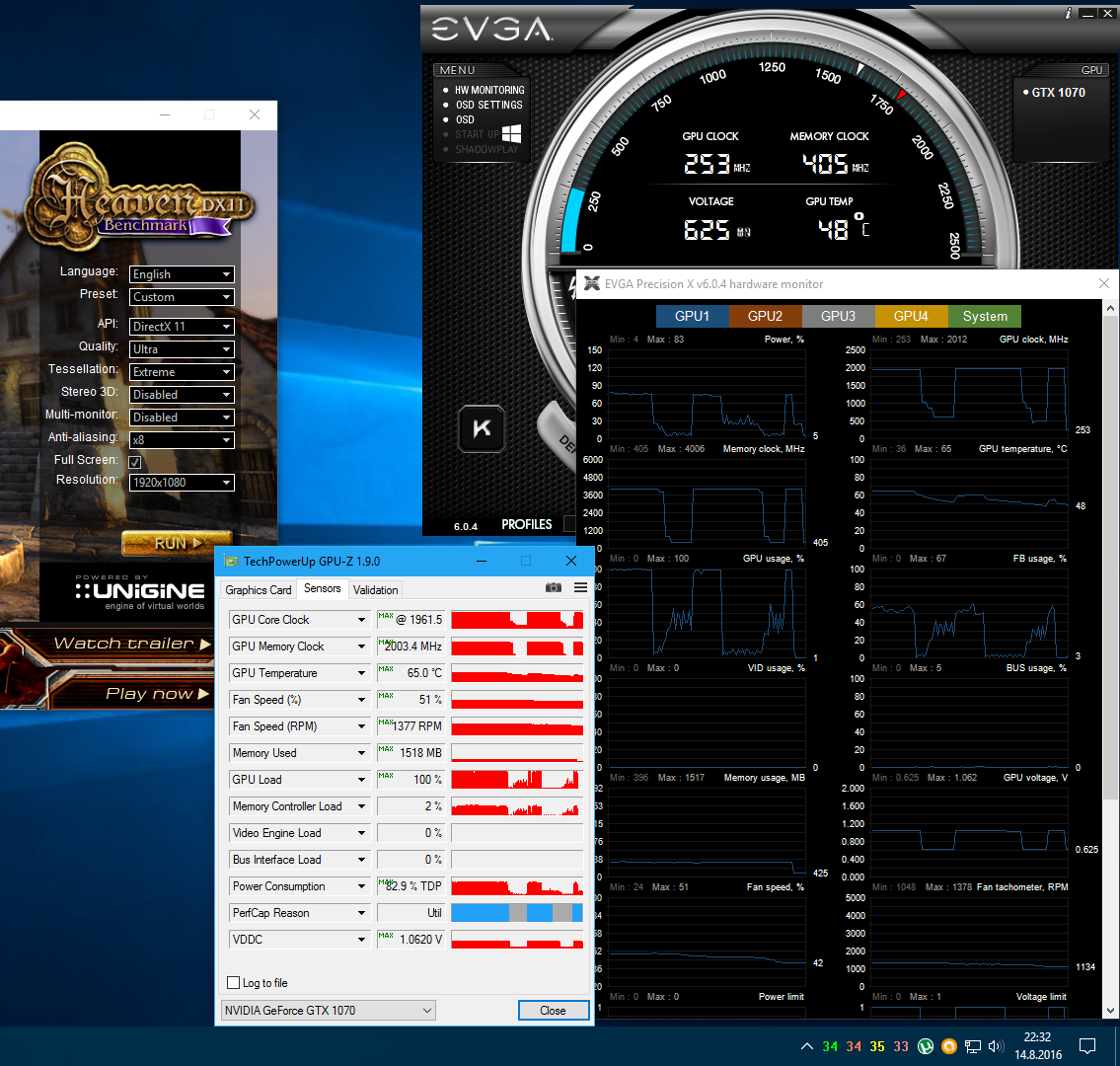This screenshot has width=1120, height=1066.
Task: Open the Stereo 3D dropdown
Action: pyautogui.click(x=182, y=395)
